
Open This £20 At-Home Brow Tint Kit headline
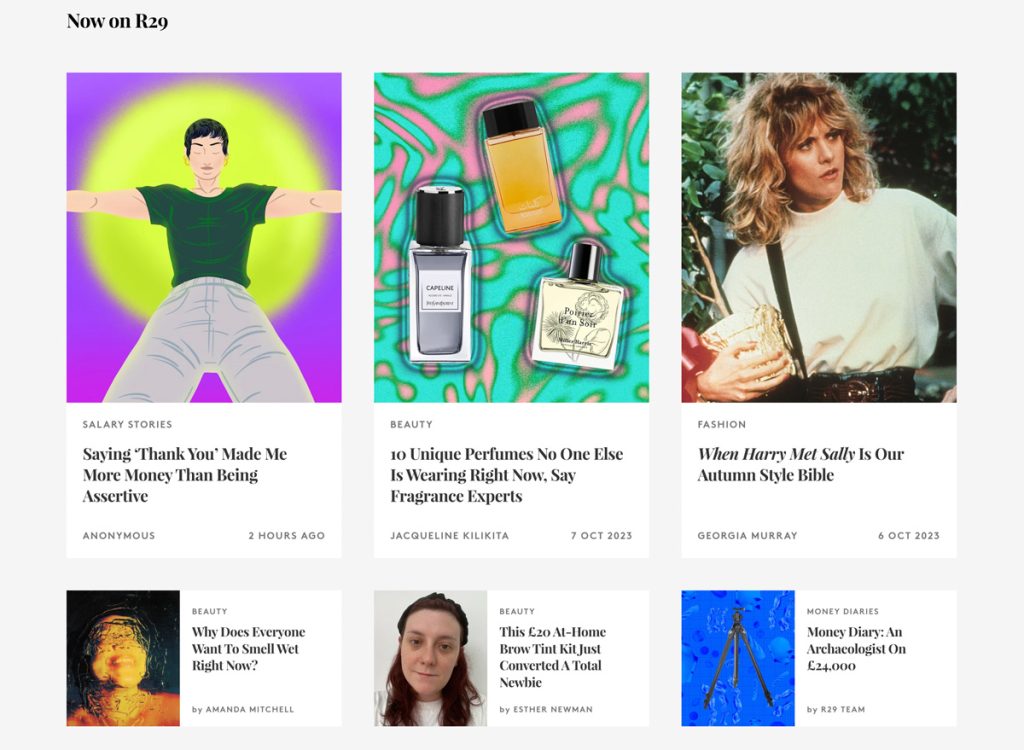[552, 657]
